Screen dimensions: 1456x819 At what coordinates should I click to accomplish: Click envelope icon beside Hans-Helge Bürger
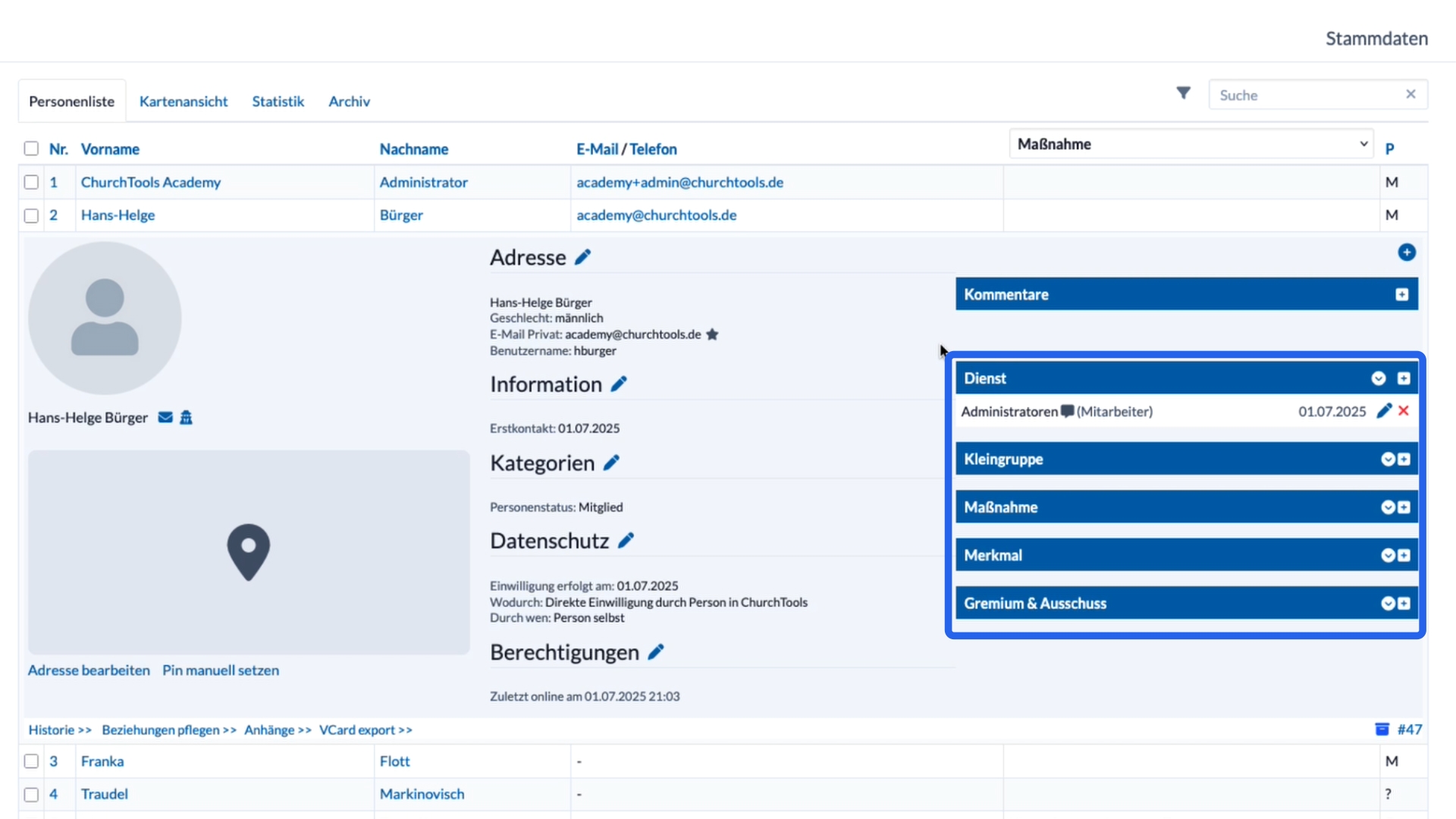[x=165, y=418]
